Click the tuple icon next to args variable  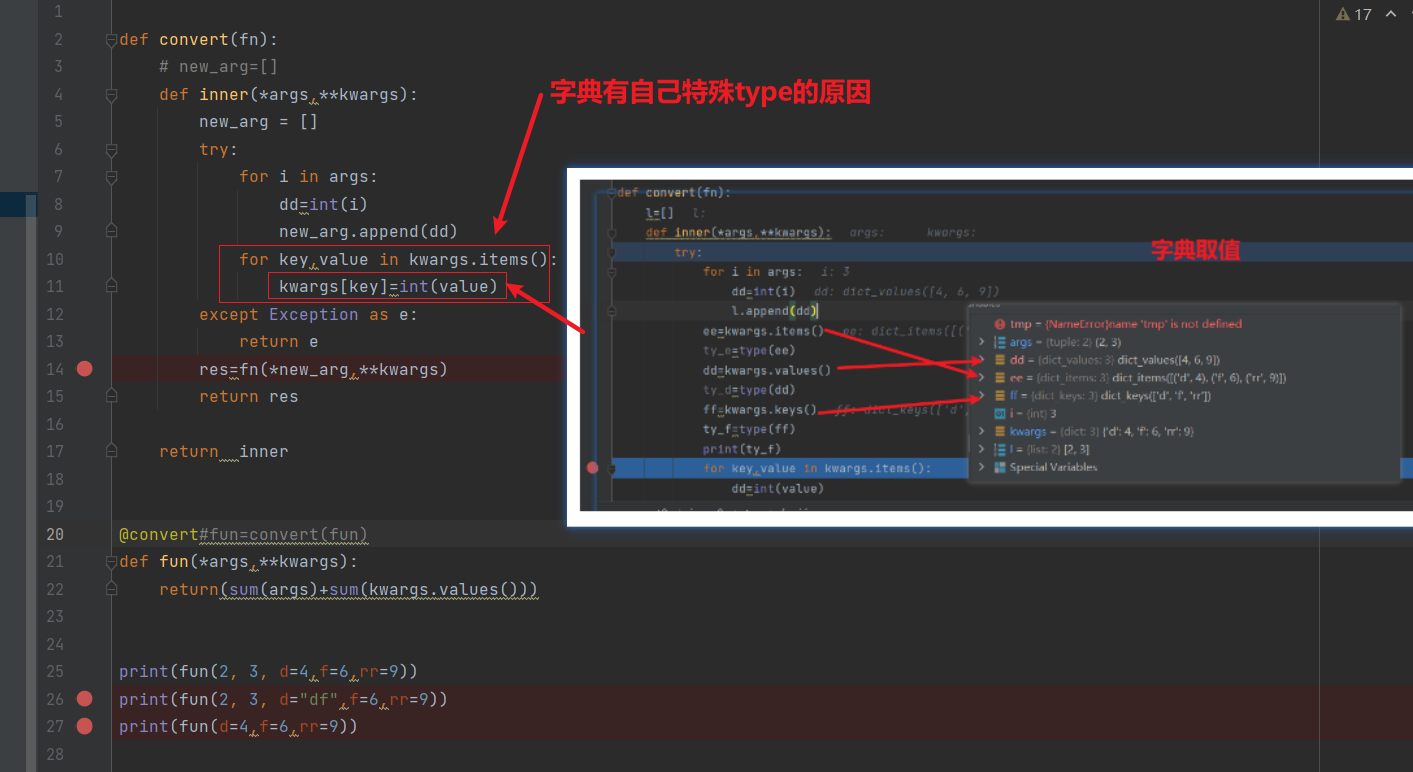1000,342
